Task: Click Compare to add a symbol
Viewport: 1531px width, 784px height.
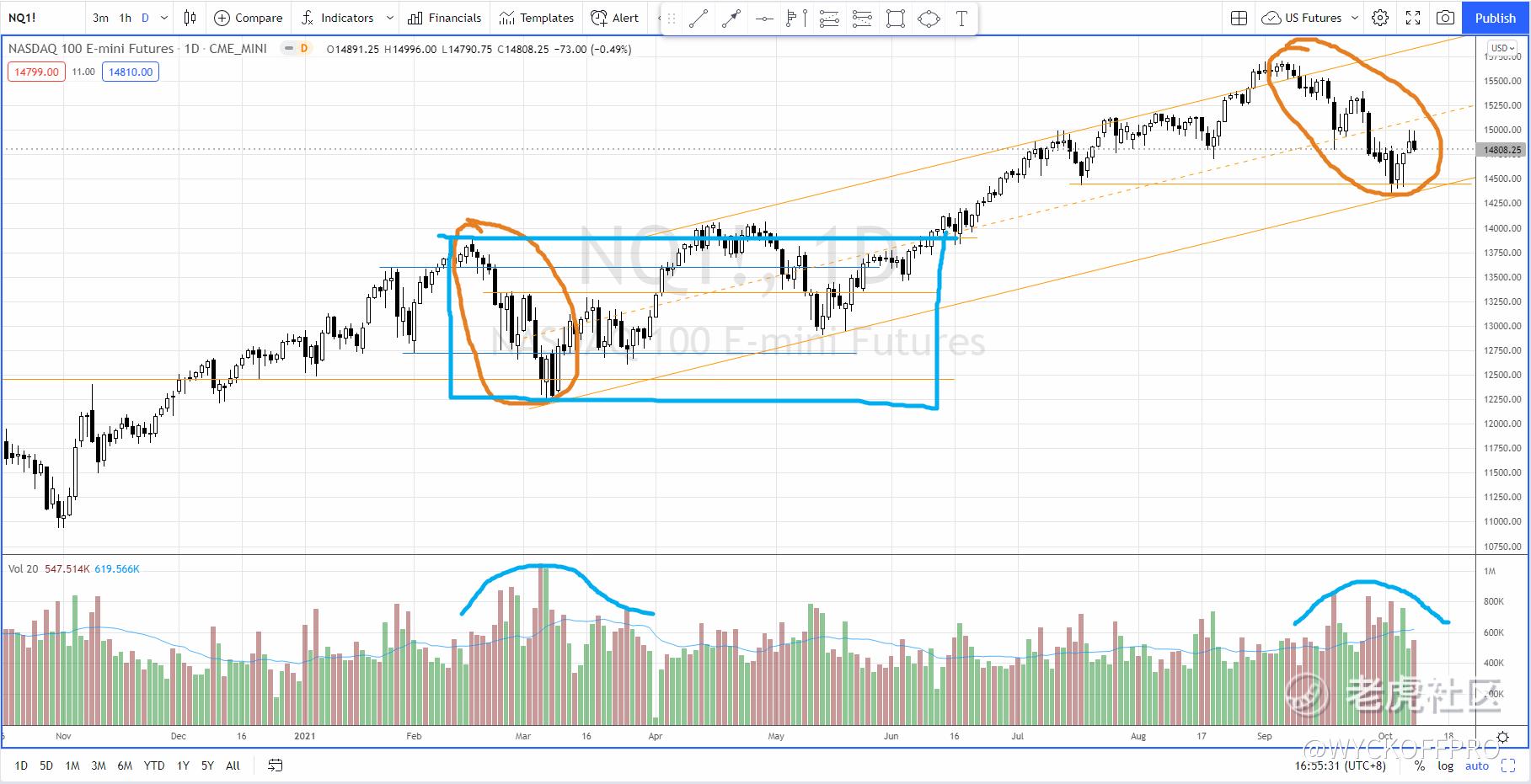Action: pos(249,18)
